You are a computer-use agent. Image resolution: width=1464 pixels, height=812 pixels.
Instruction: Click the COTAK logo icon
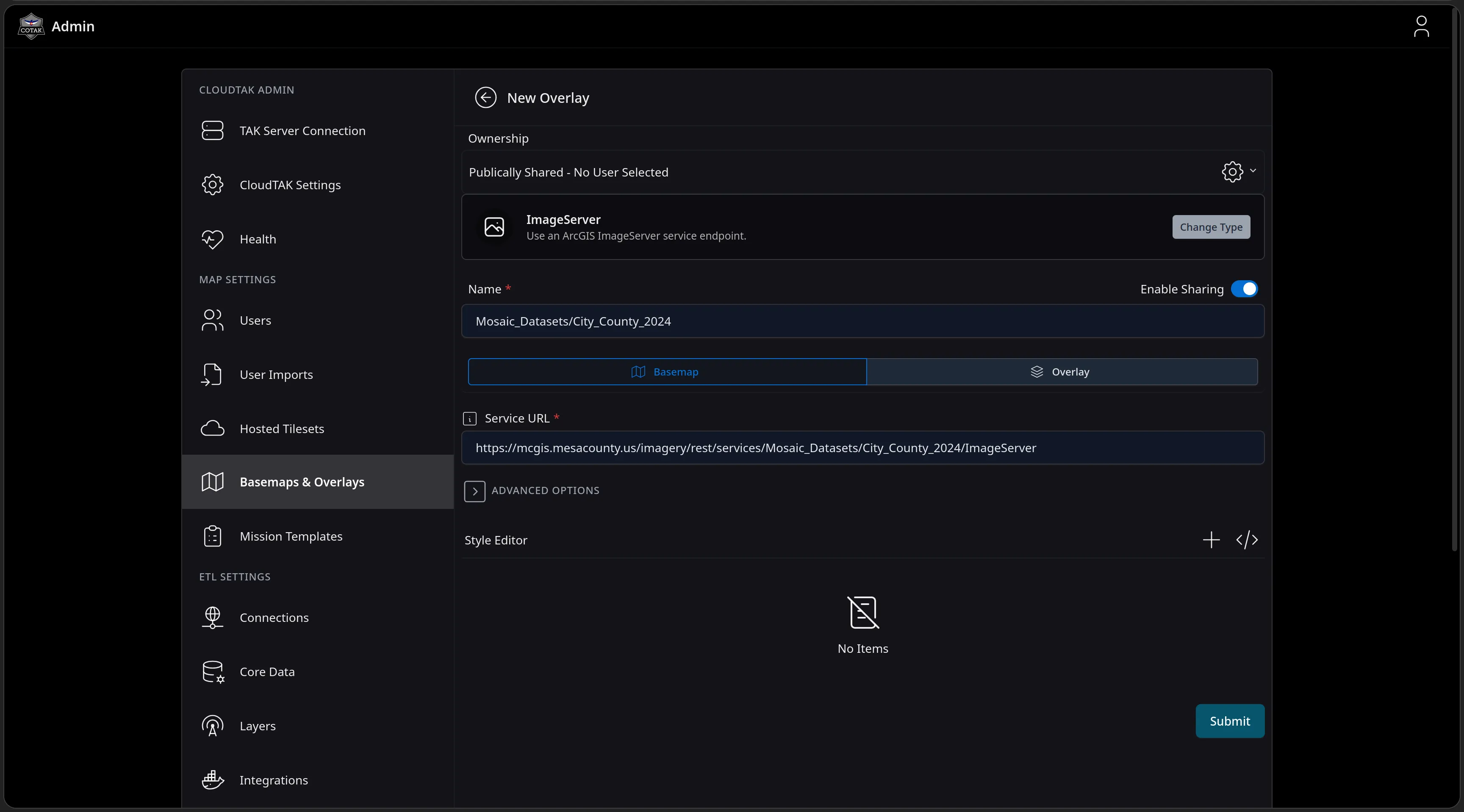(31, 26)
